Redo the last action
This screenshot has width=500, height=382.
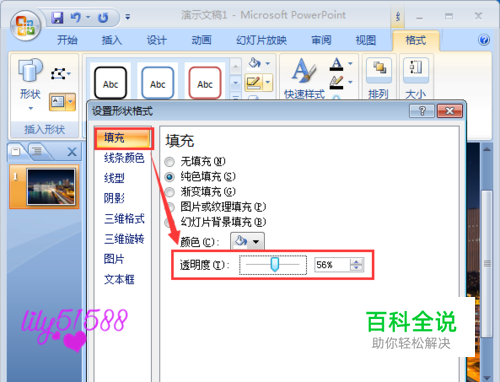pyautogui.click(x=103, y=17)
